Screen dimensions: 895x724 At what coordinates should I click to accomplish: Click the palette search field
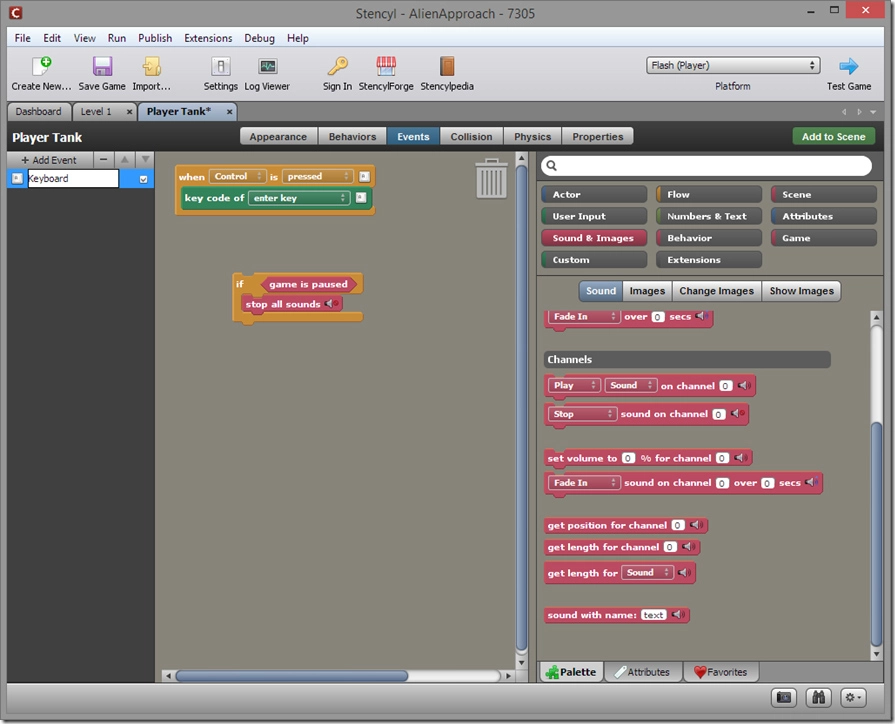click(706, 166)
